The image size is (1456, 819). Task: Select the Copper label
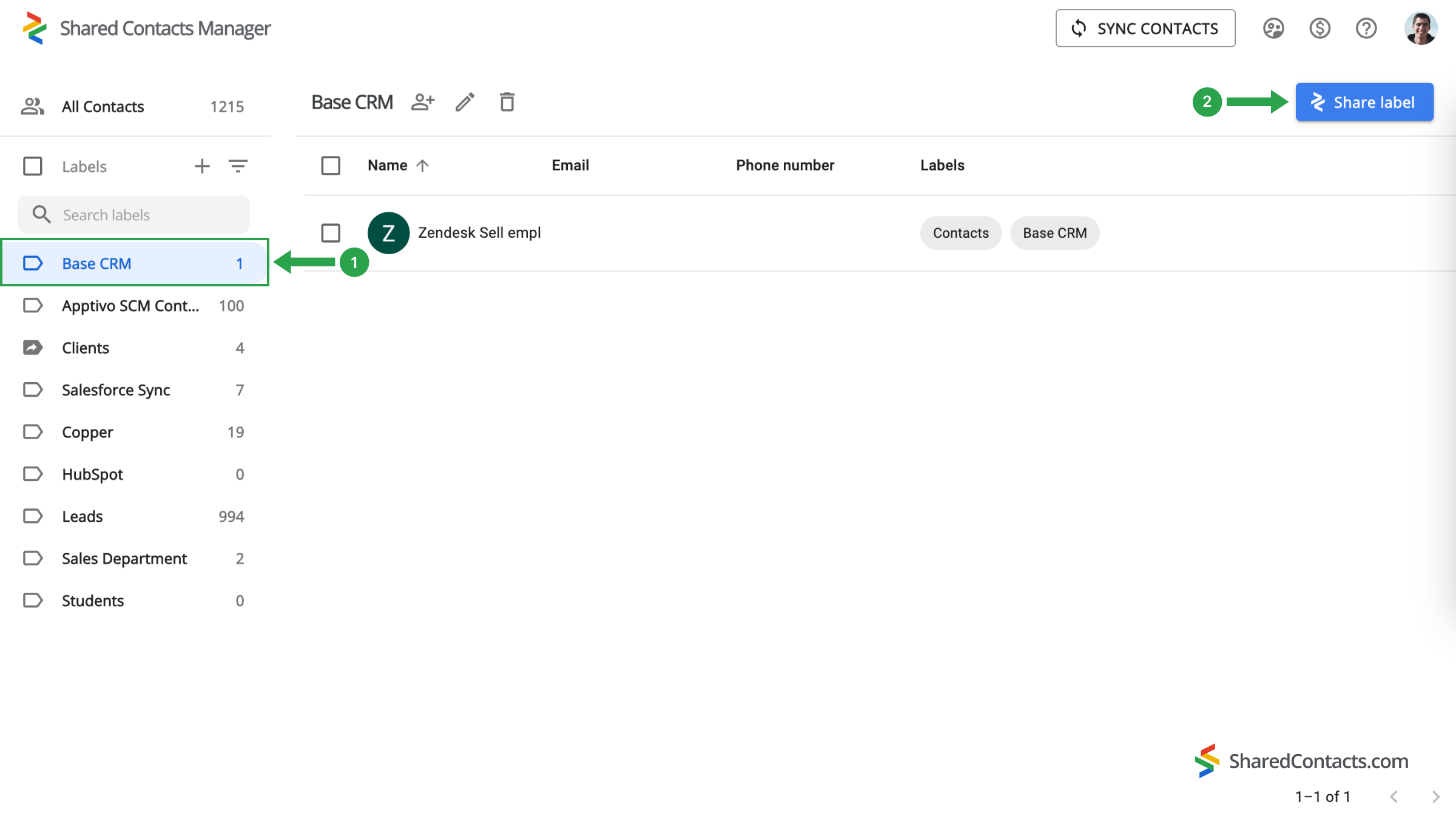[x=135, y=432]
